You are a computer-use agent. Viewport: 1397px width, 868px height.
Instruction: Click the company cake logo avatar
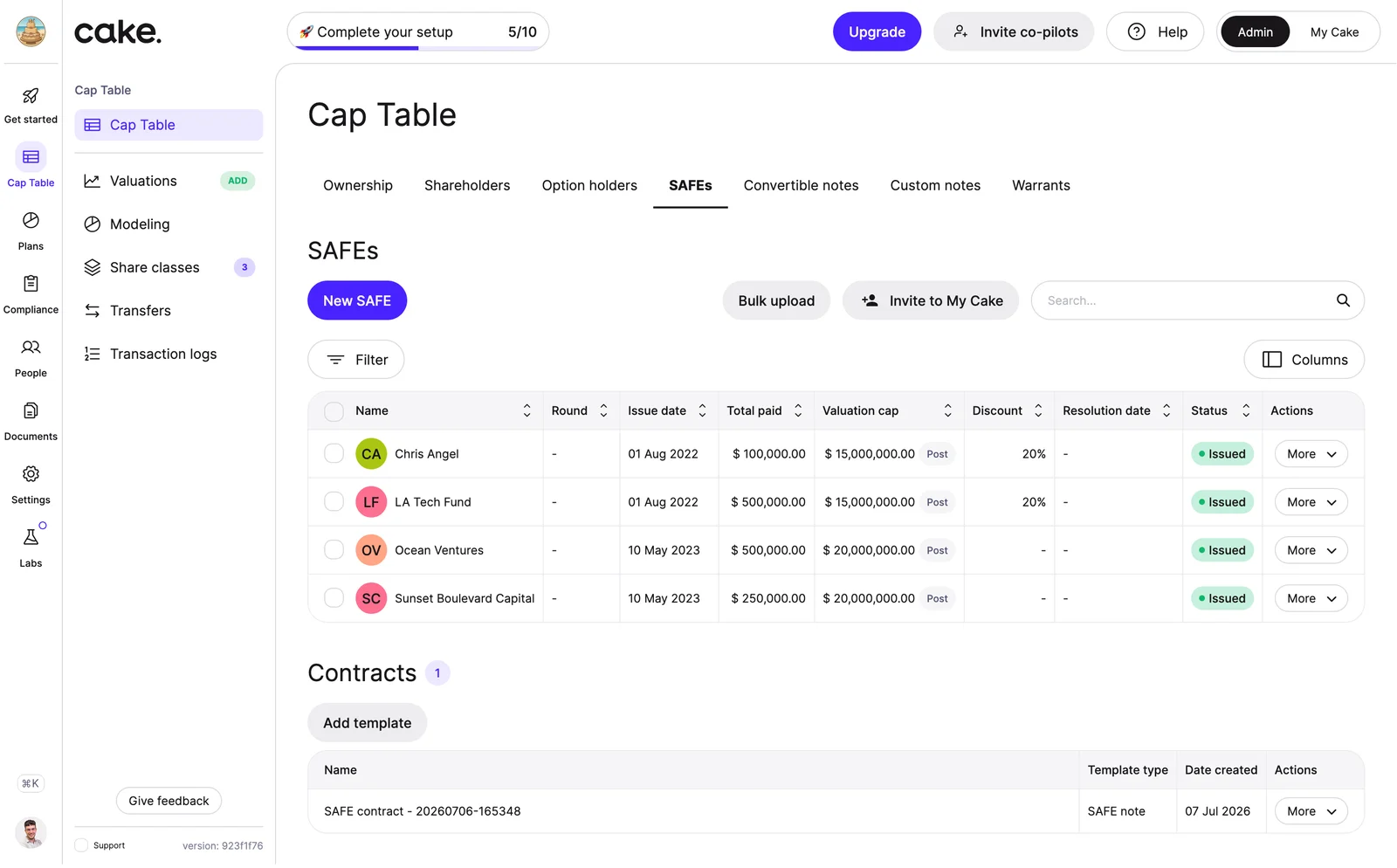click(x=31, y=31)
